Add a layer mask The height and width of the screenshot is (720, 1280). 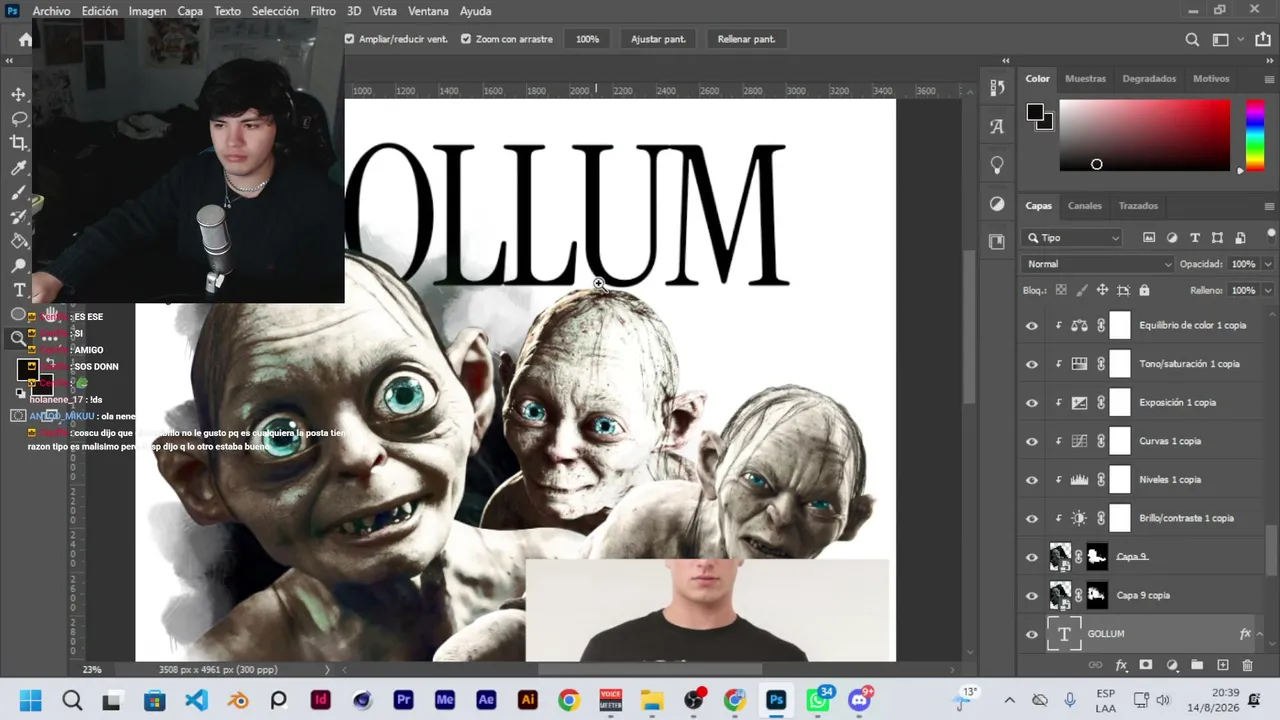click(x=1146, y=665)
